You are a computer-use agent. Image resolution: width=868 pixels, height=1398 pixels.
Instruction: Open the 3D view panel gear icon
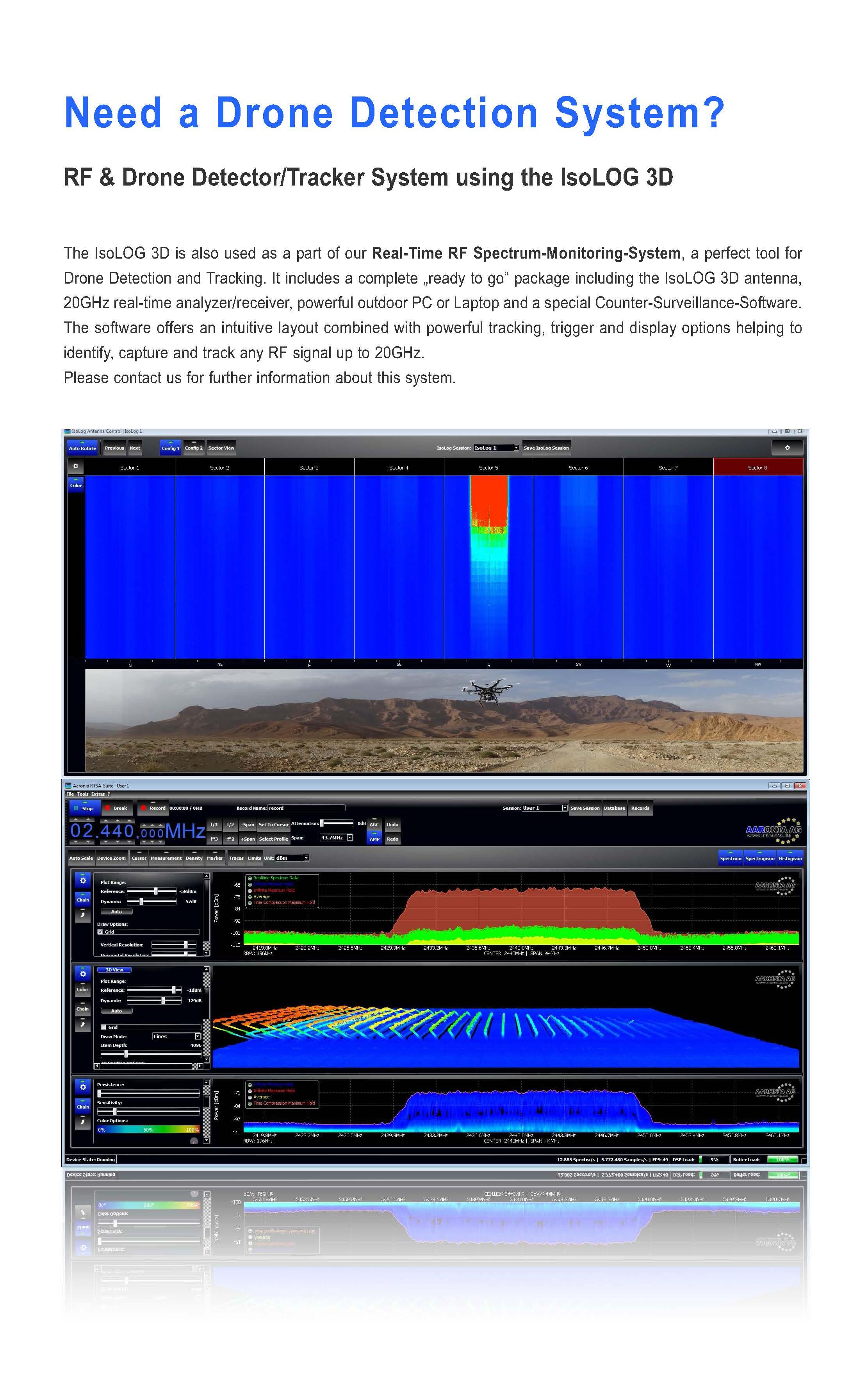coord(83,974)
